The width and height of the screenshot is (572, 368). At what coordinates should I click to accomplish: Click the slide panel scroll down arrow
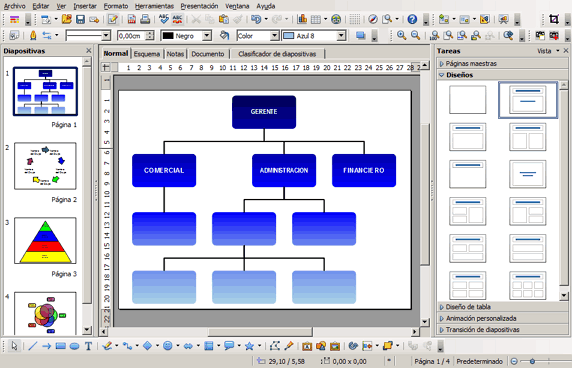point(87,330)
